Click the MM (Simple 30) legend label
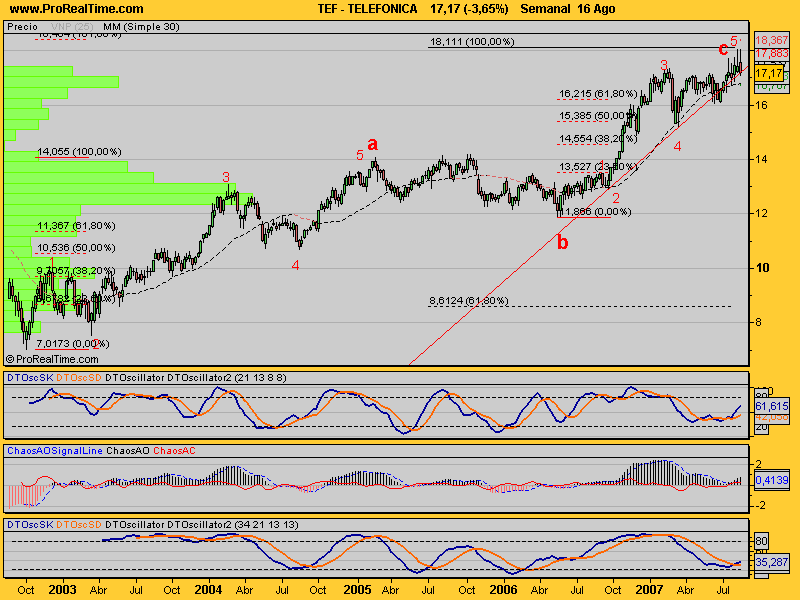 point(141,27)
